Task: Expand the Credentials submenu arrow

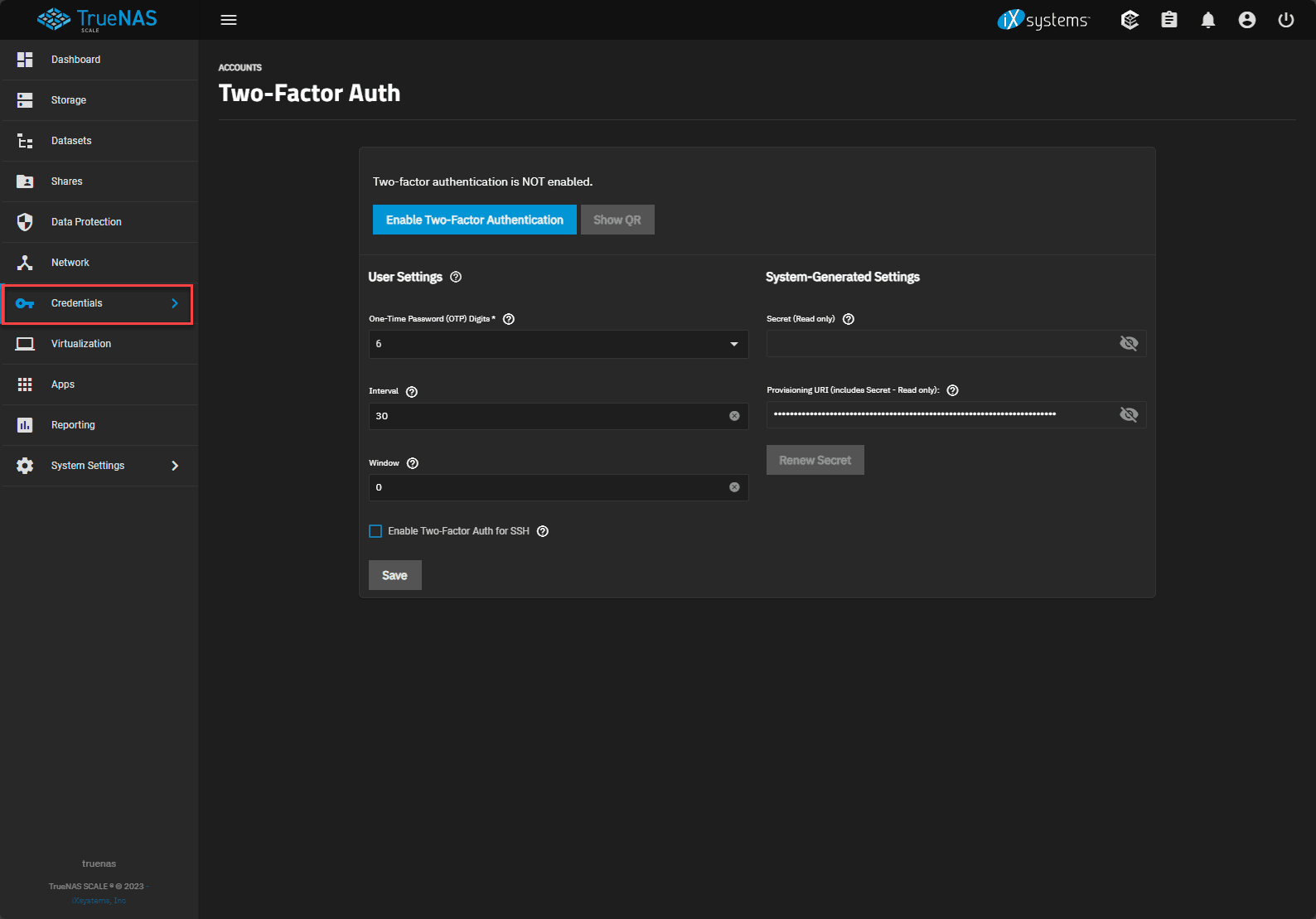Action: 175,303
